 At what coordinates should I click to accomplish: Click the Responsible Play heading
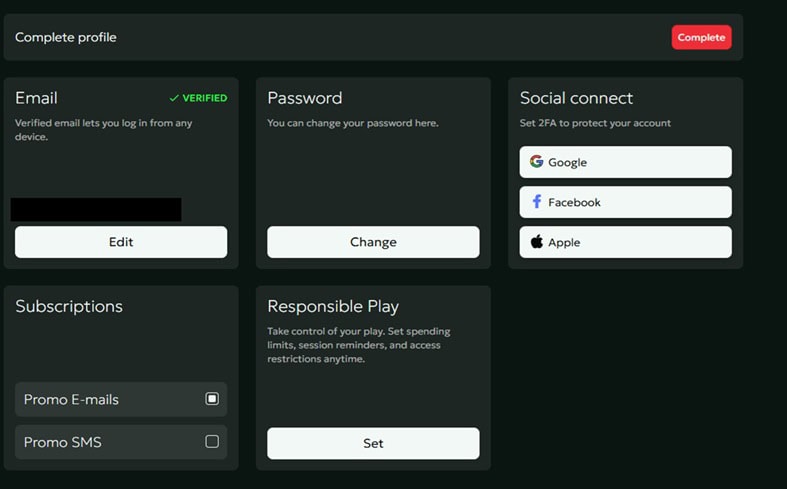pos(333,307)
